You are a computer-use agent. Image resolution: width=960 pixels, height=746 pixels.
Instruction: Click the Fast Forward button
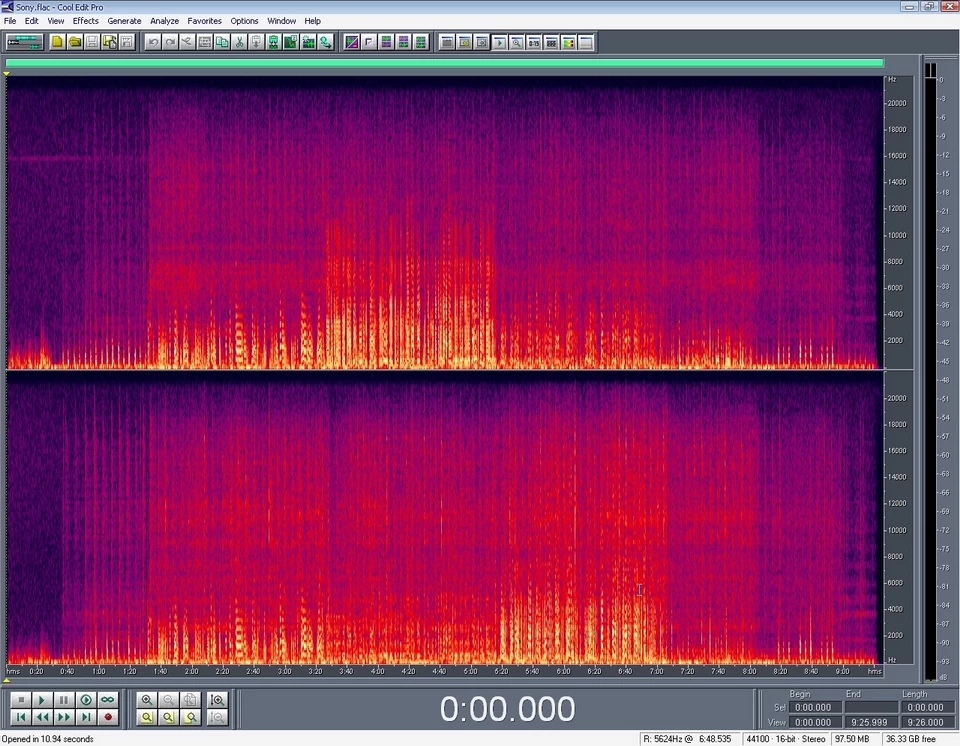tap(64, 717)
